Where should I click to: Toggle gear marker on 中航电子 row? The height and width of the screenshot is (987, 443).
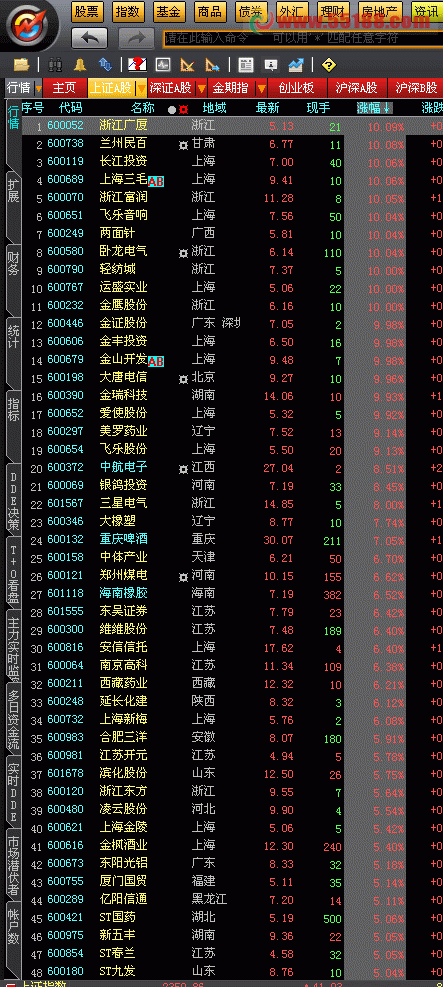pos(183,469)
